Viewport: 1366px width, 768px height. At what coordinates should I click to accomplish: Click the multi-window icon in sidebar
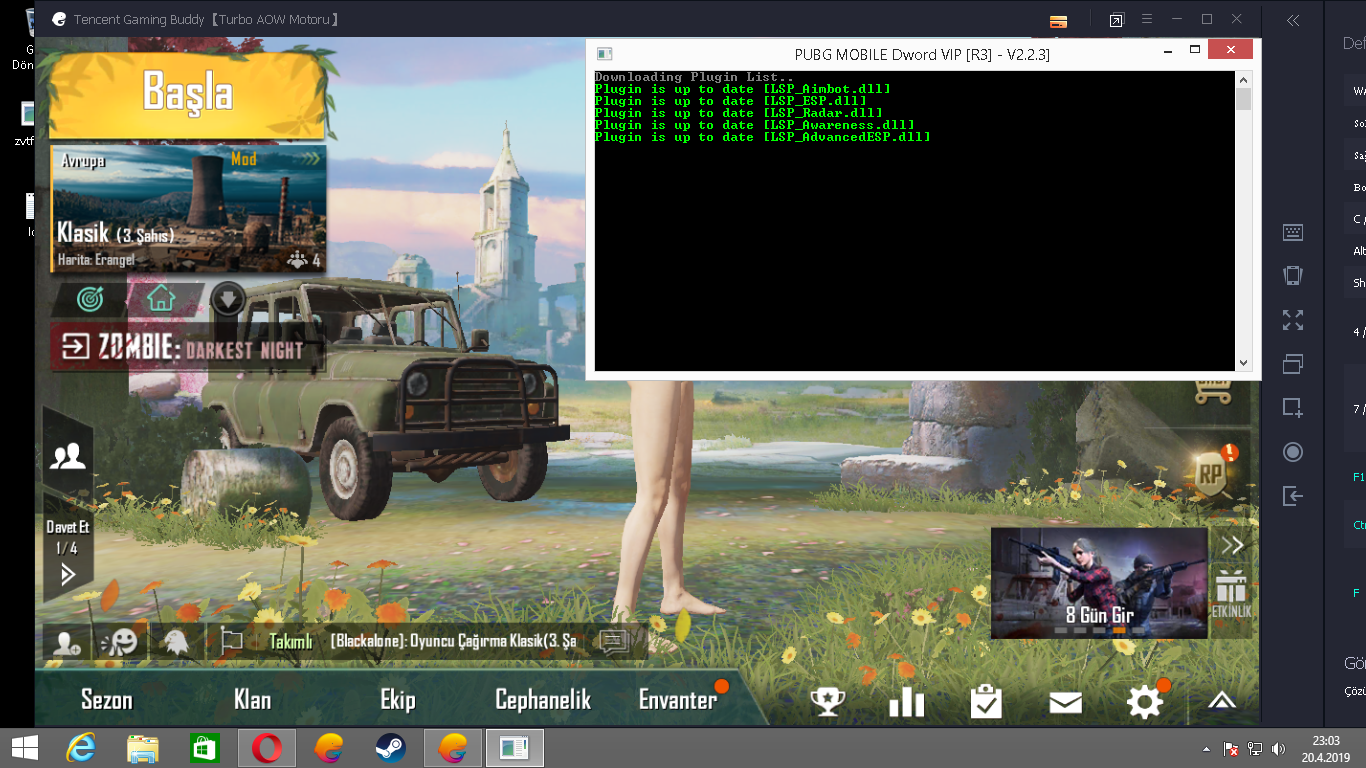[x=1293, y=364]
